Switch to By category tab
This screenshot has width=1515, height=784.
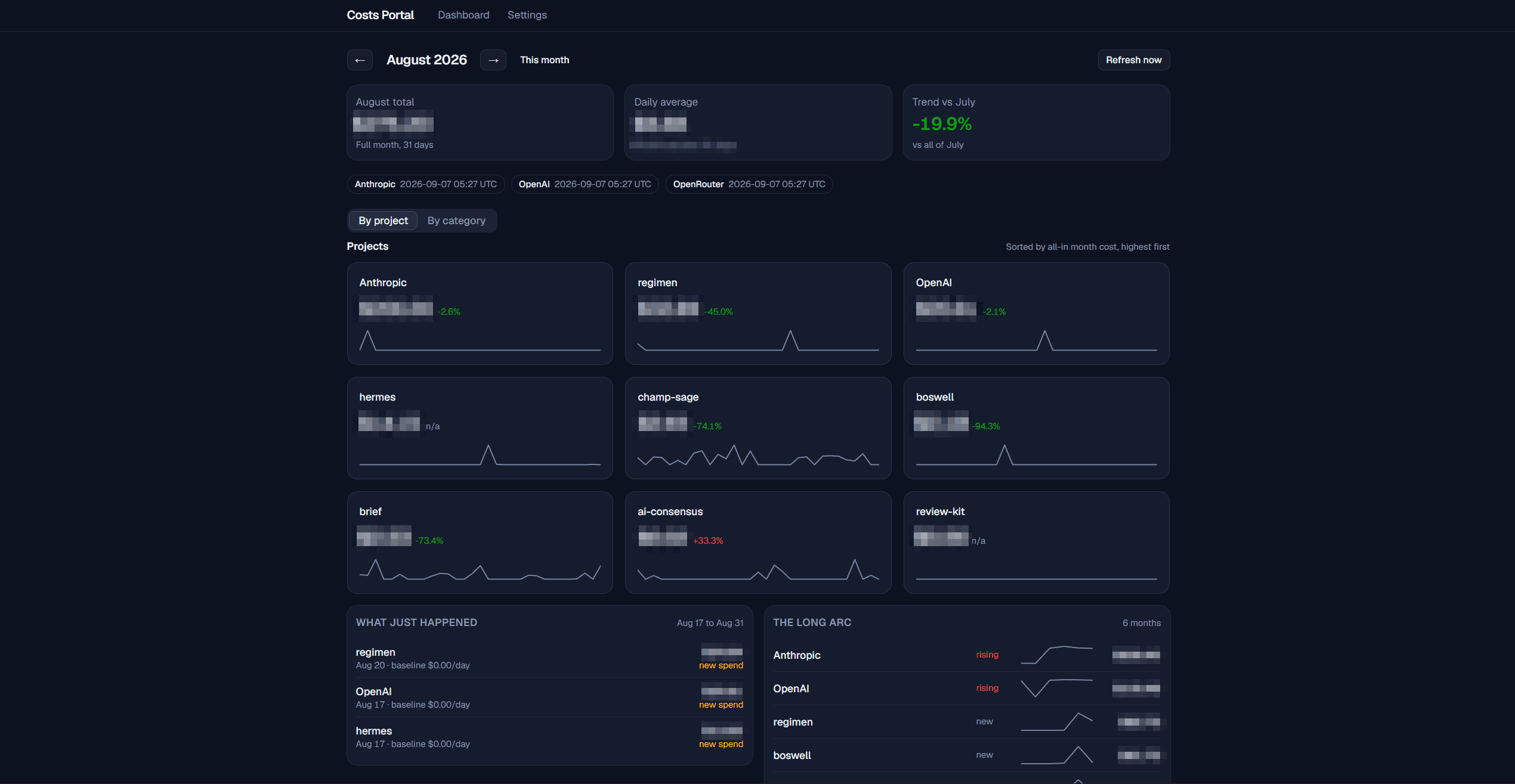coord(456,221)
